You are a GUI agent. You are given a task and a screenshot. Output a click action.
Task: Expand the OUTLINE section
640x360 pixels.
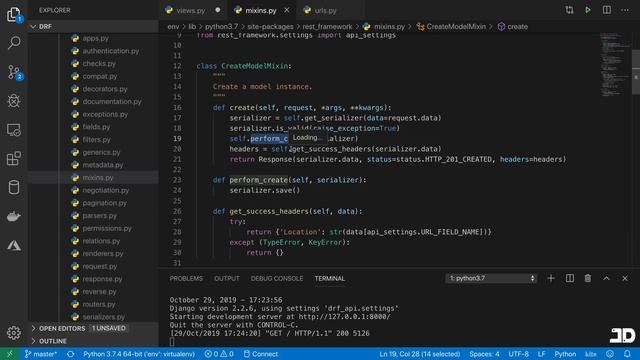click(x=93, y=341)
